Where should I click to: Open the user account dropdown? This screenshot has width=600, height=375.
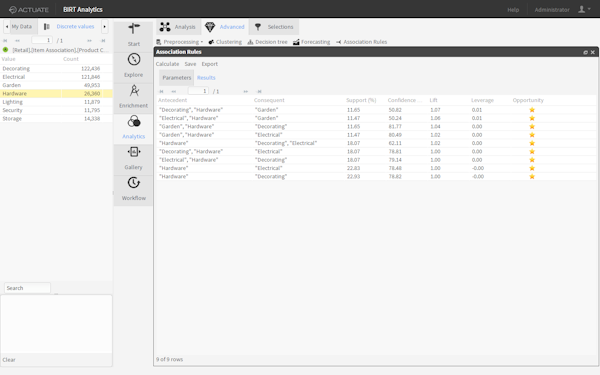[584, 9]
